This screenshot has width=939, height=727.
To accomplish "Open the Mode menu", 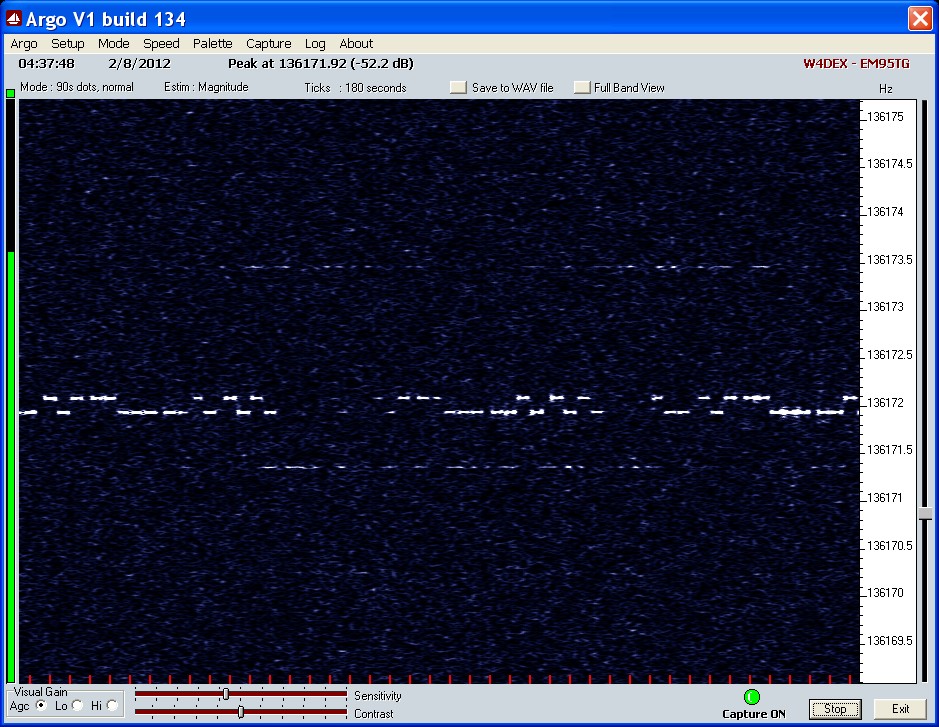I will [x=114, y=44].
